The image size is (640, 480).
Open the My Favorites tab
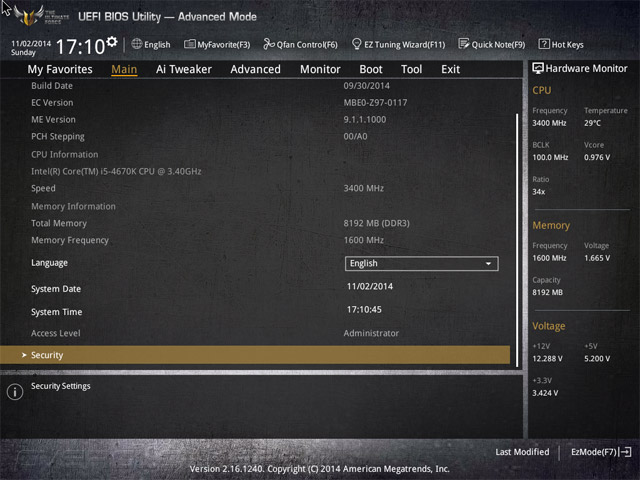pos(60,69)
